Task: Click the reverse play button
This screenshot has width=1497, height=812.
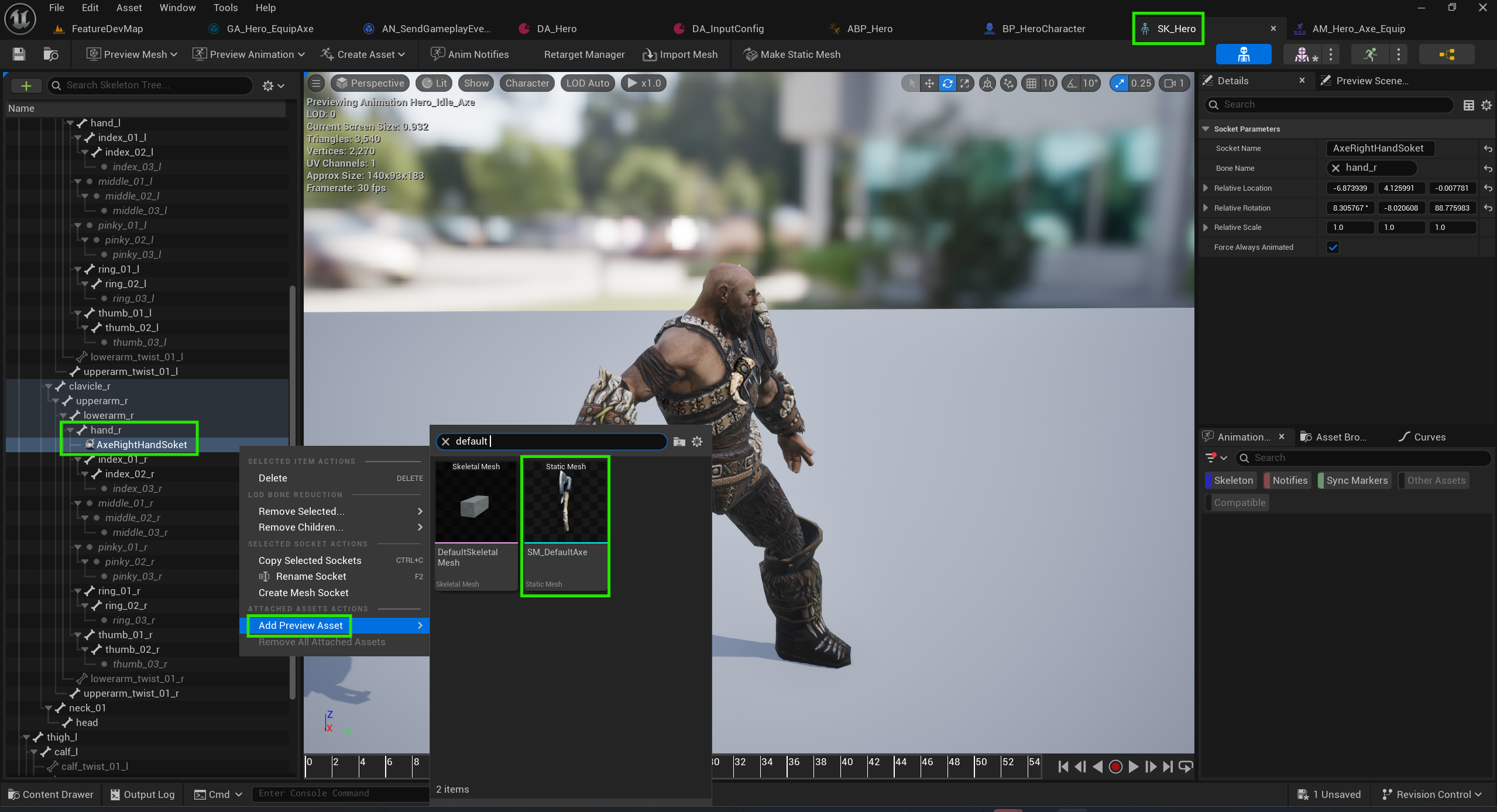Action: 1098,766
